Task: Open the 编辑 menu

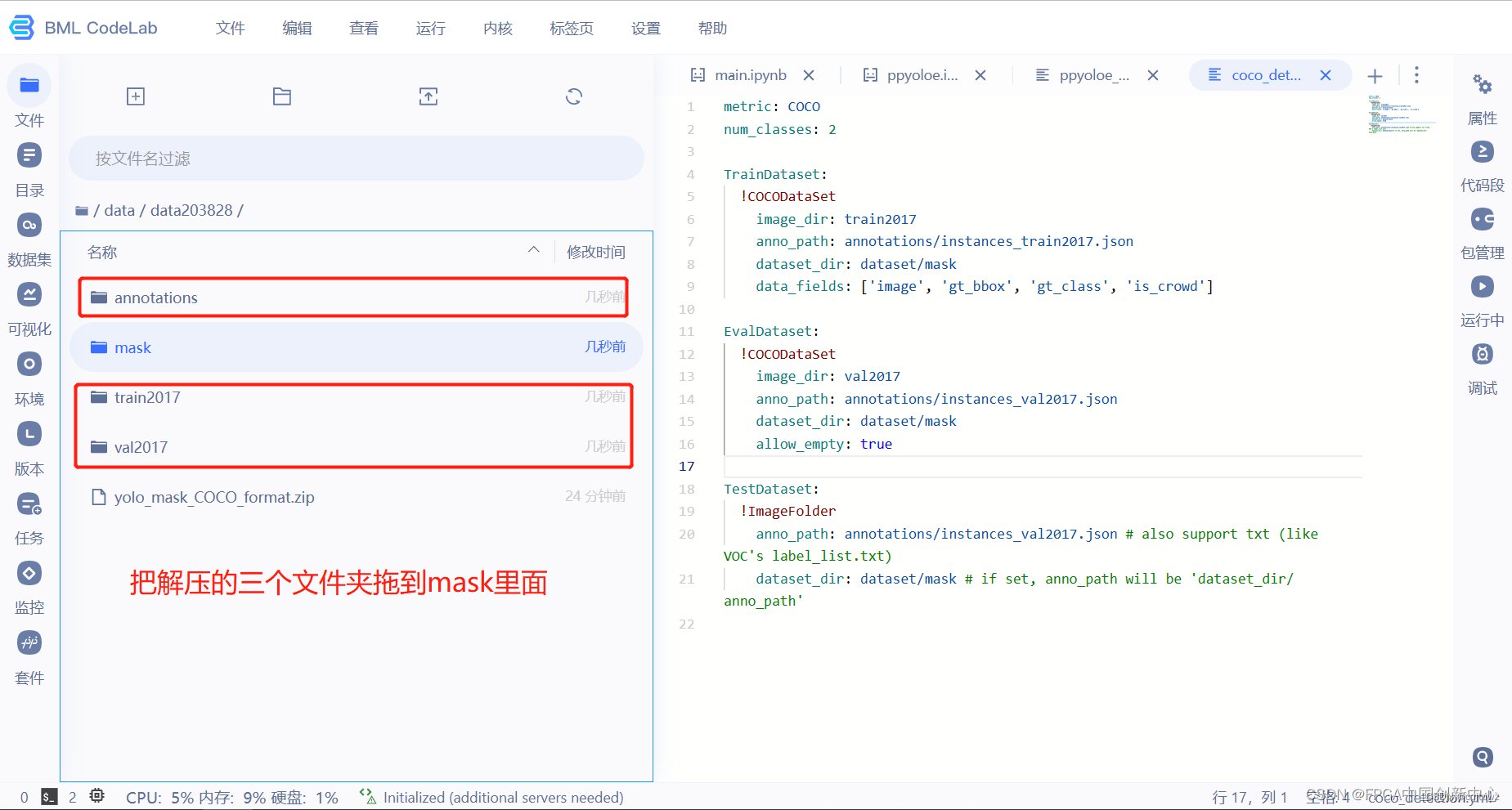Action: point(297,29)
